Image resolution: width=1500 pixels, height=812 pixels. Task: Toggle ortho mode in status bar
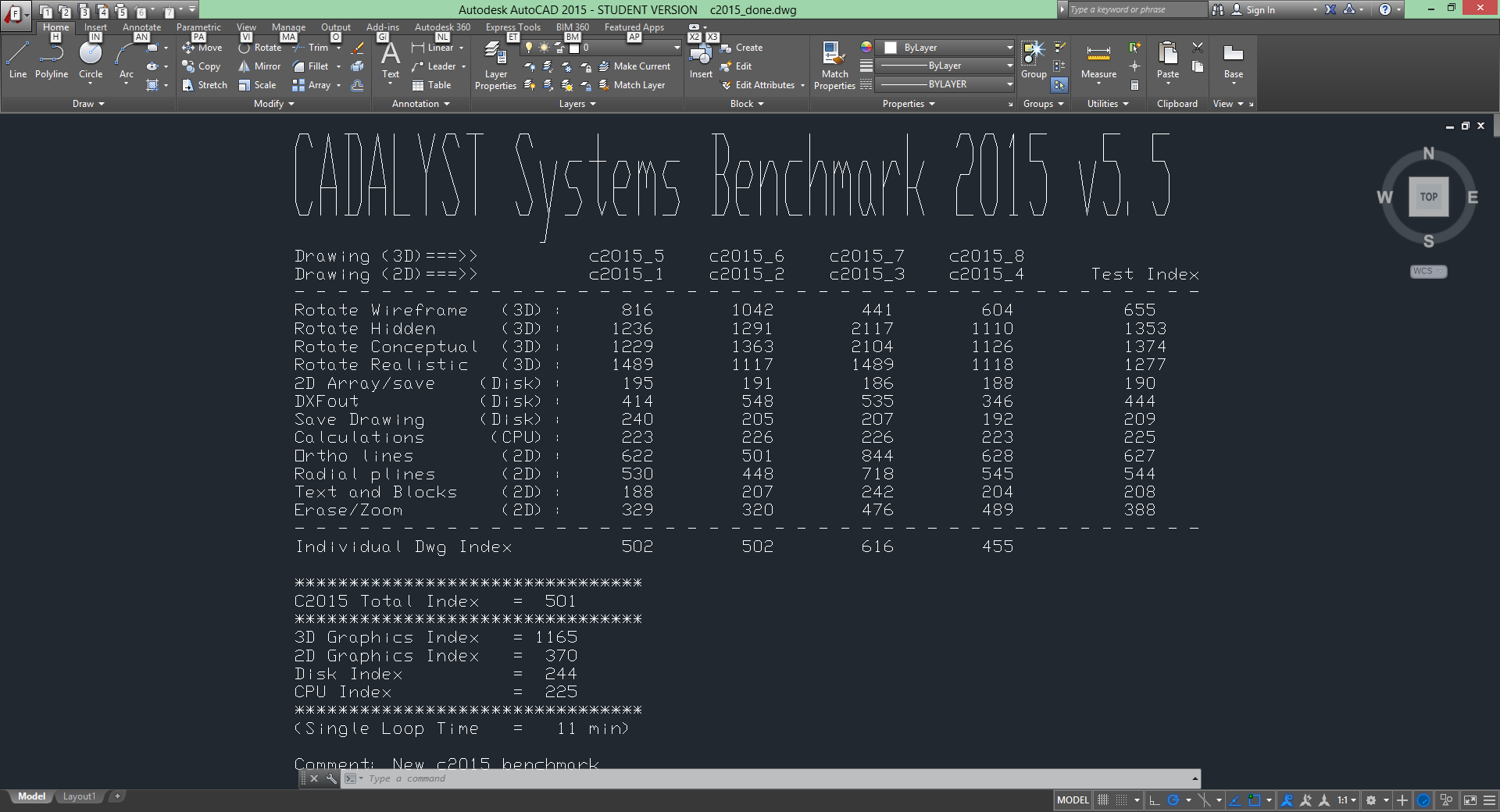[1155, 800]
